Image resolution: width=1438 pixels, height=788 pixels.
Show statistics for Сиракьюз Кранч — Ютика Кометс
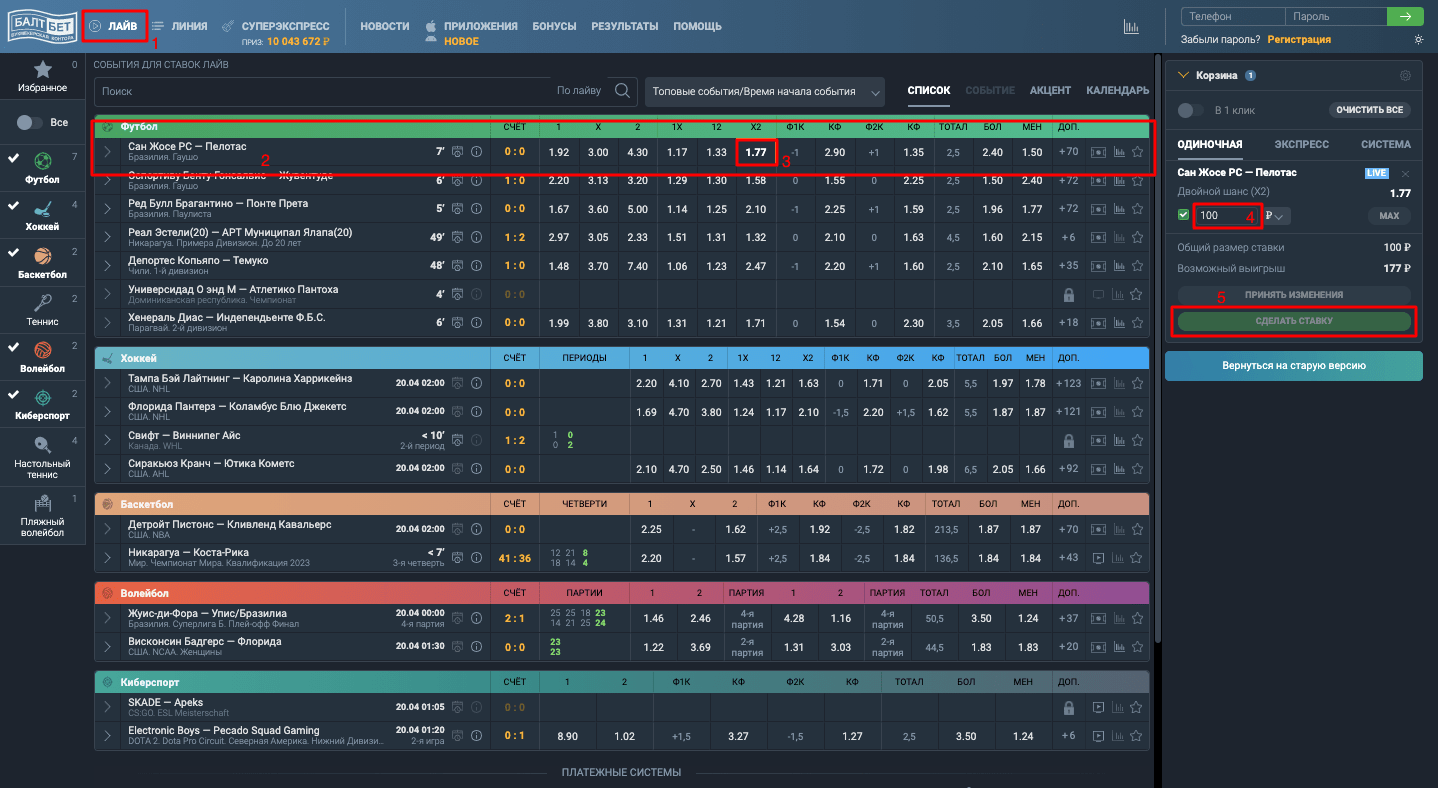point(1119,468)
